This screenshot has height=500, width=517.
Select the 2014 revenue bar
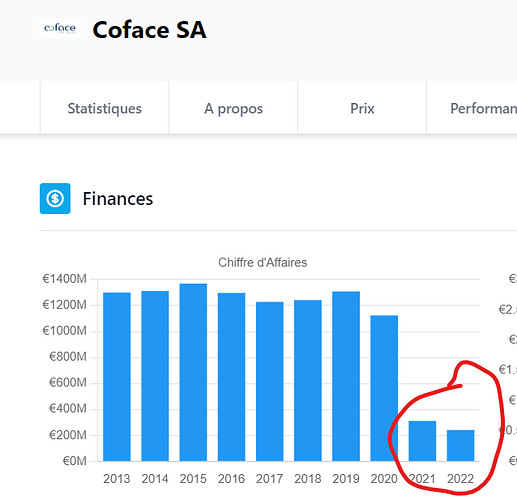click(155, 376)
